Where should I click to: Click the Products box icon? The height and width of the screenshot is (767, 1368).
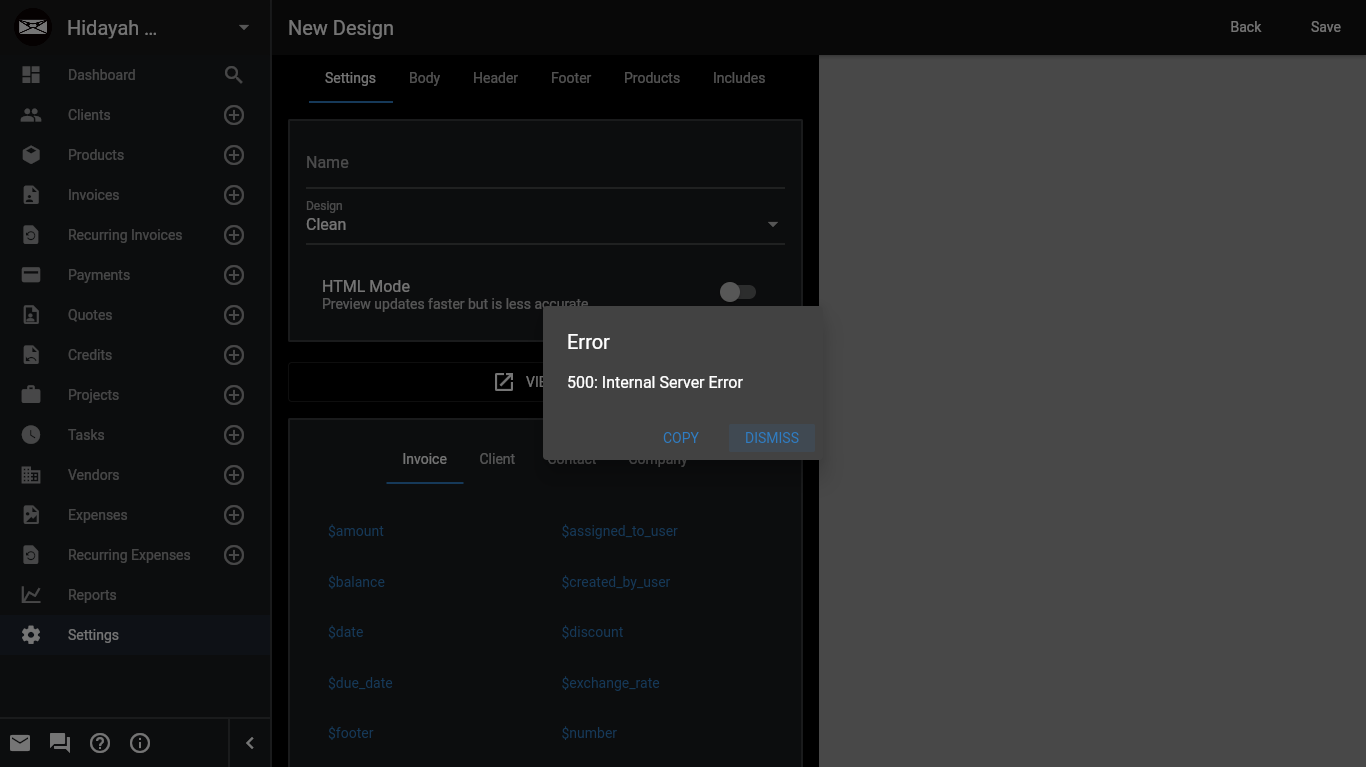(x=31, y=155)
